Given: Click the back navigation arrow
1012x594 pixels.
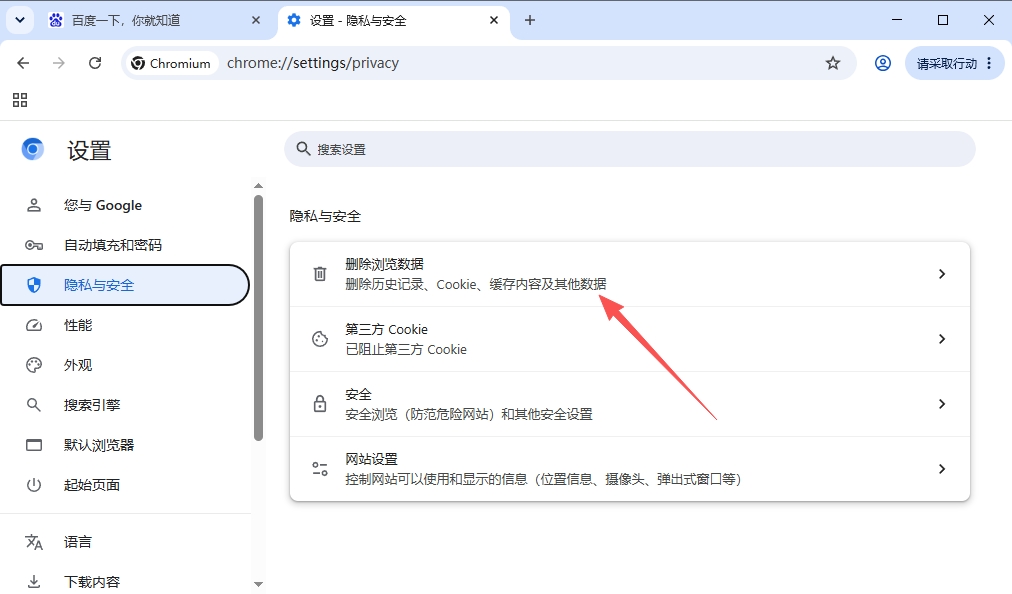Looking at the screenshot, I should point(23,63).
